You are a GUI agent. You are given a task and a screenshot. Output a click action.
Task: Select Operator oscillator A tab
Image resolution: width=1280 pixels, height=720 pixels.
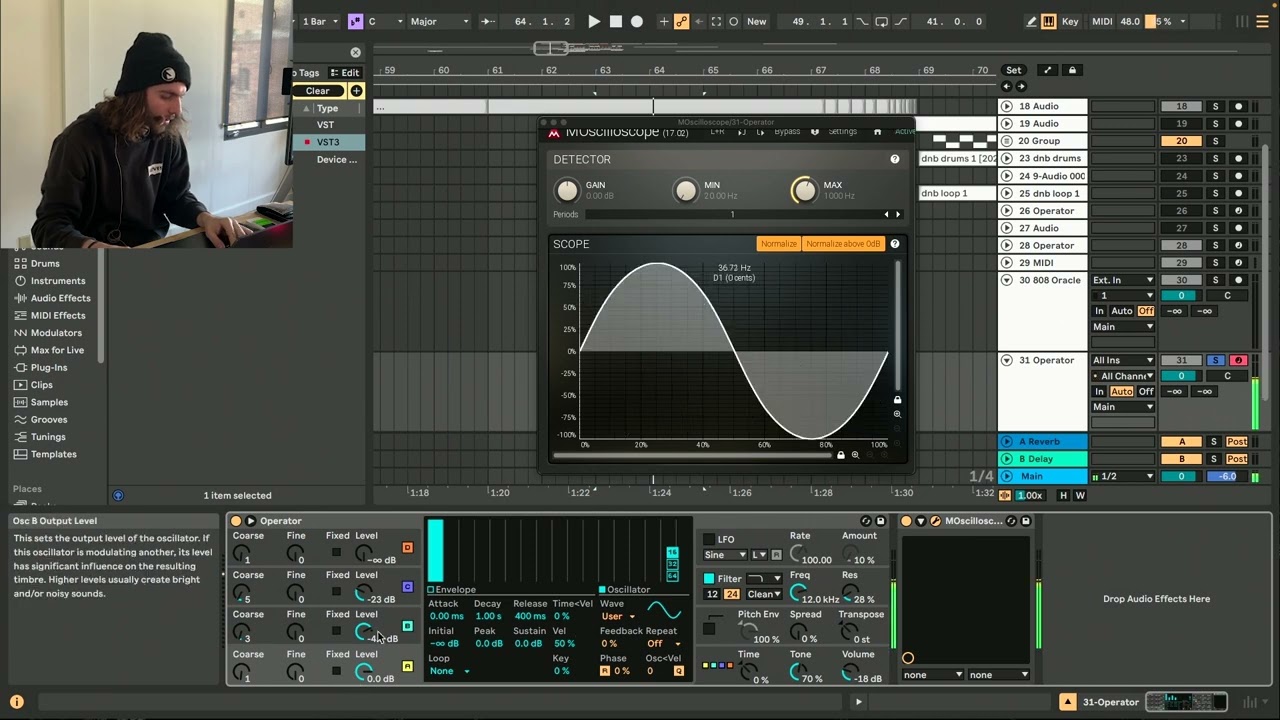click(x=407, y=666)
